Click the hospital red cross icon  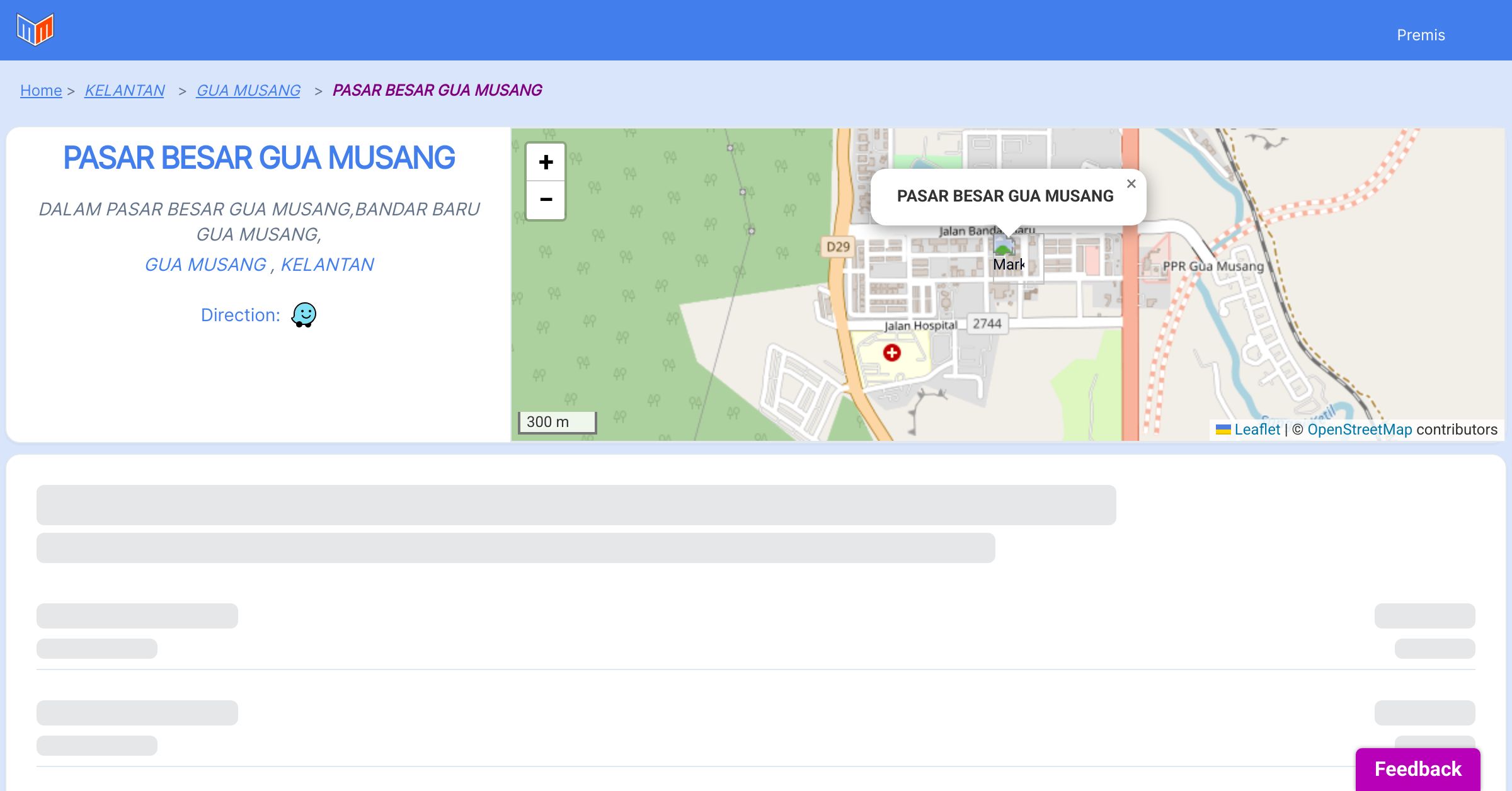891,353
